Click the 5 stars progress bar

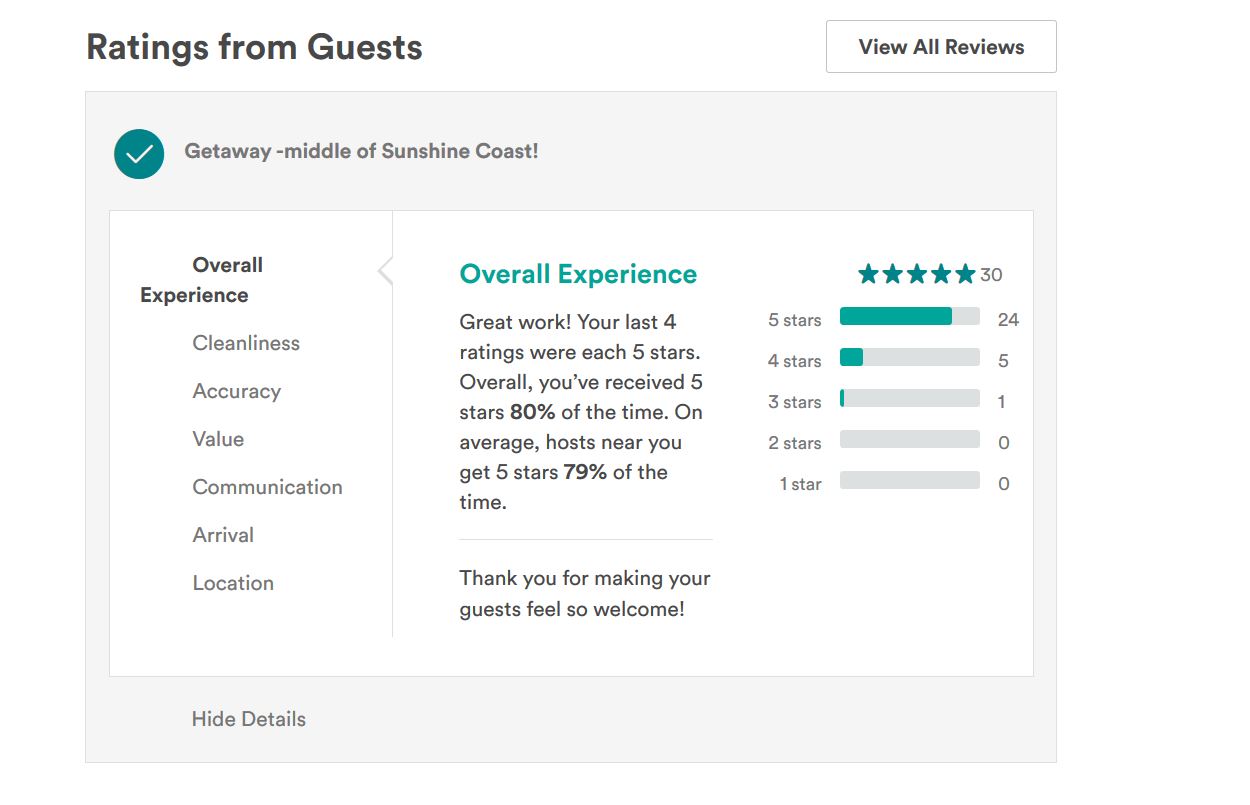click(909, 317)
